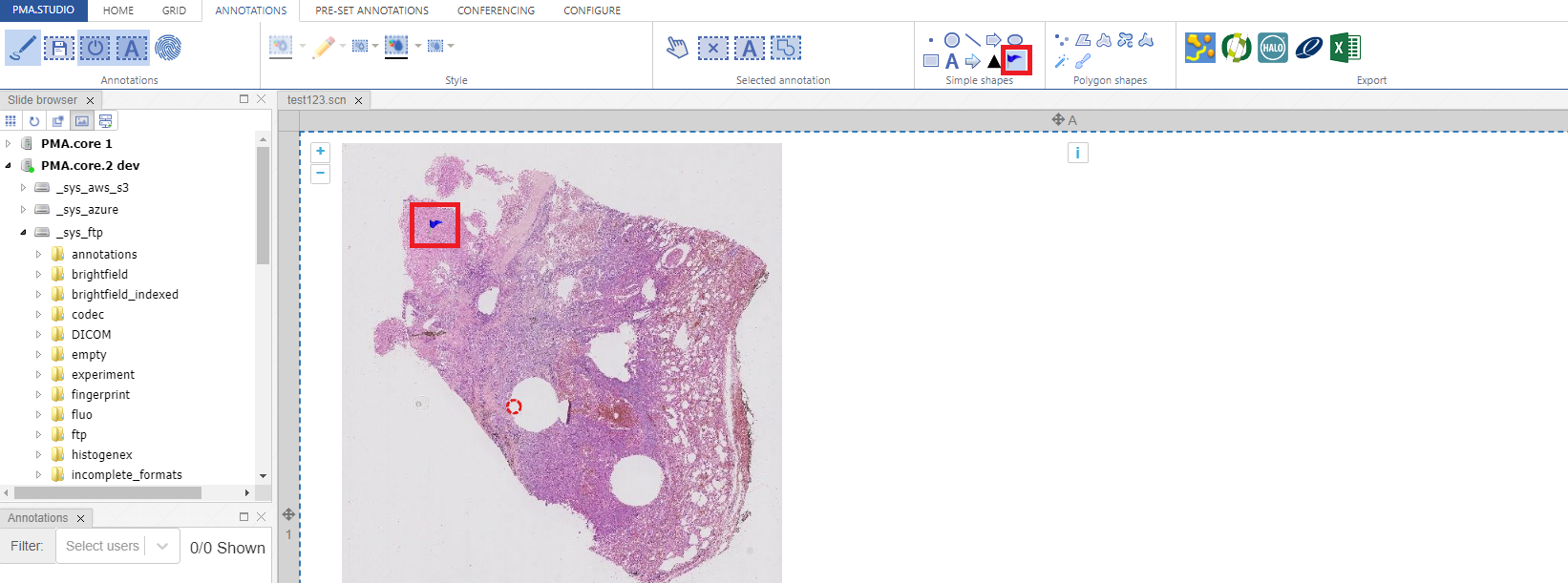Viewport: 1568px width, 583px height.
Task: Open the pencil line style dropdown
Action: pos(345,46)
